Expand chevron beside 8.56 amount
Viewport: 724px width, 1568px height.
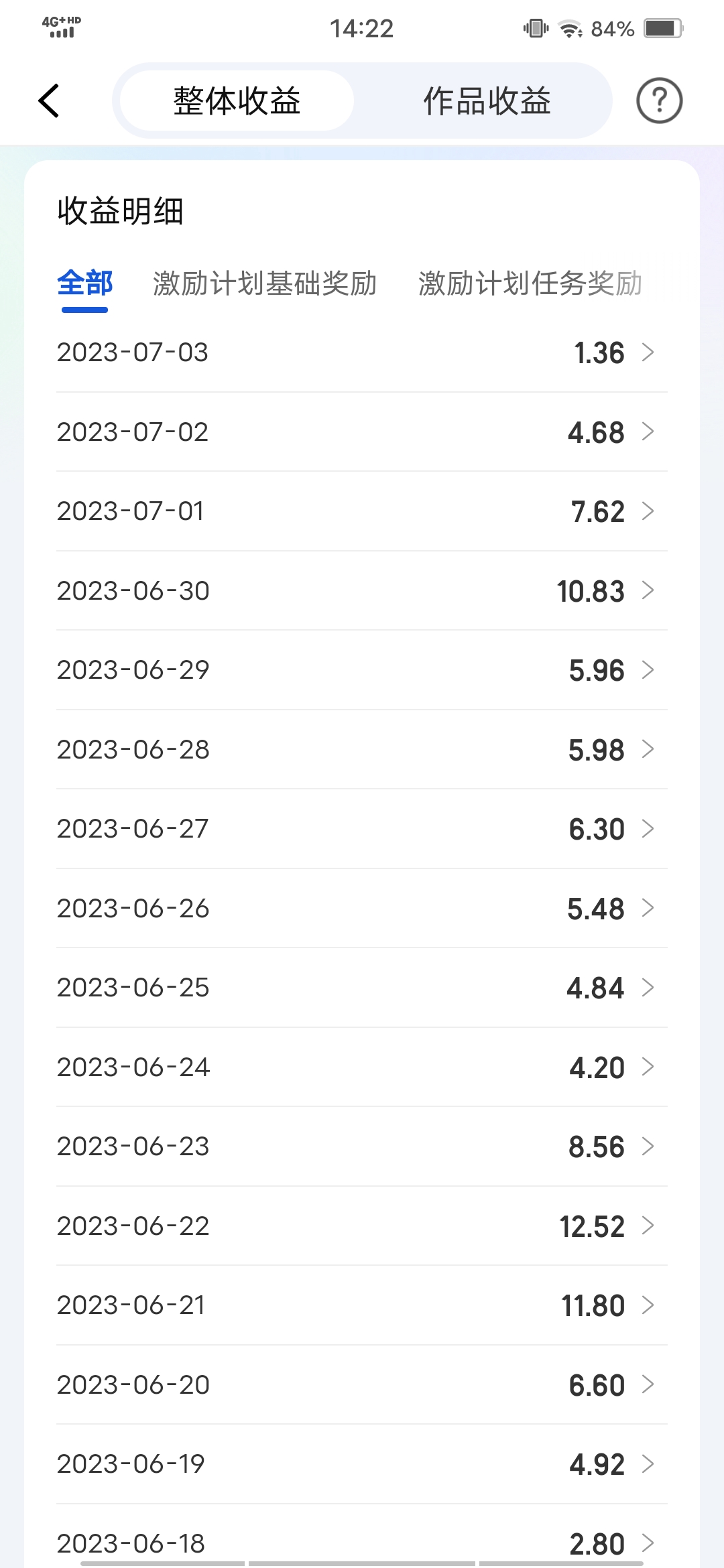point(648,1147)
